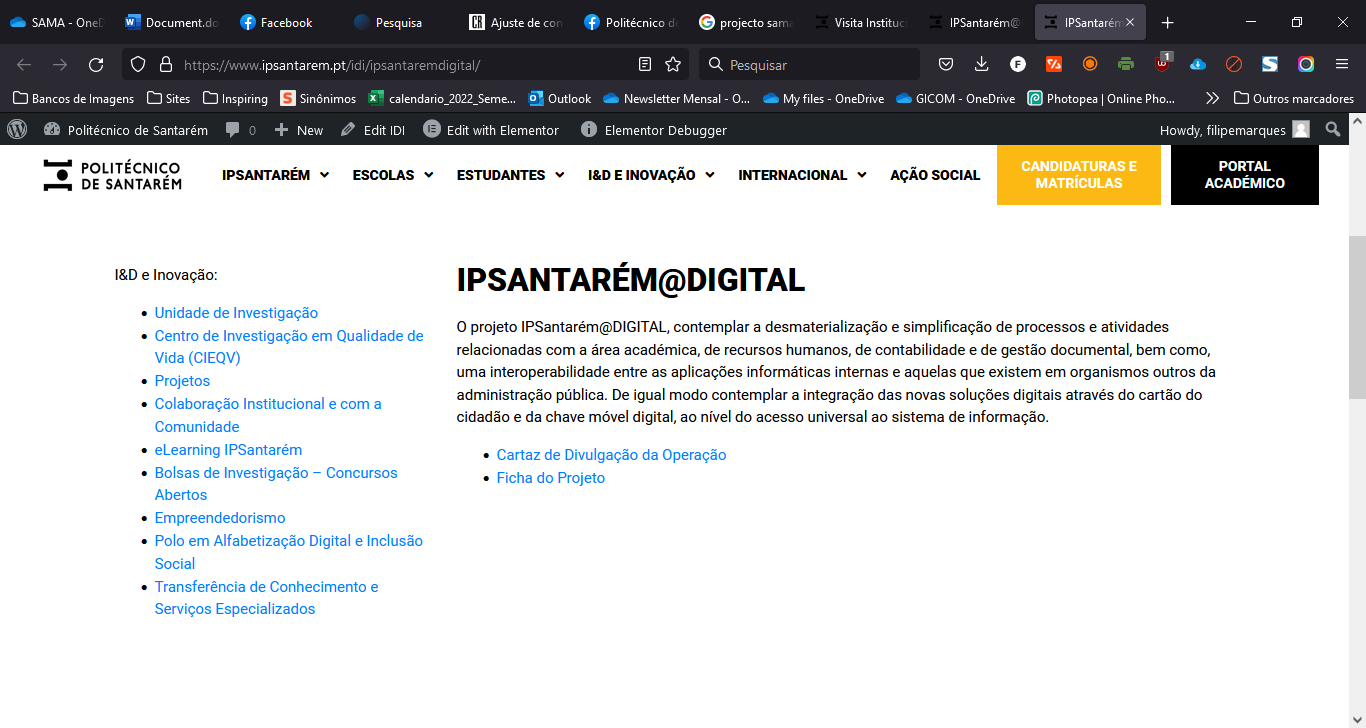Open the Photopea bookmark
The height and width of the screenshot is (728, 1366).
click(1101, 98)
